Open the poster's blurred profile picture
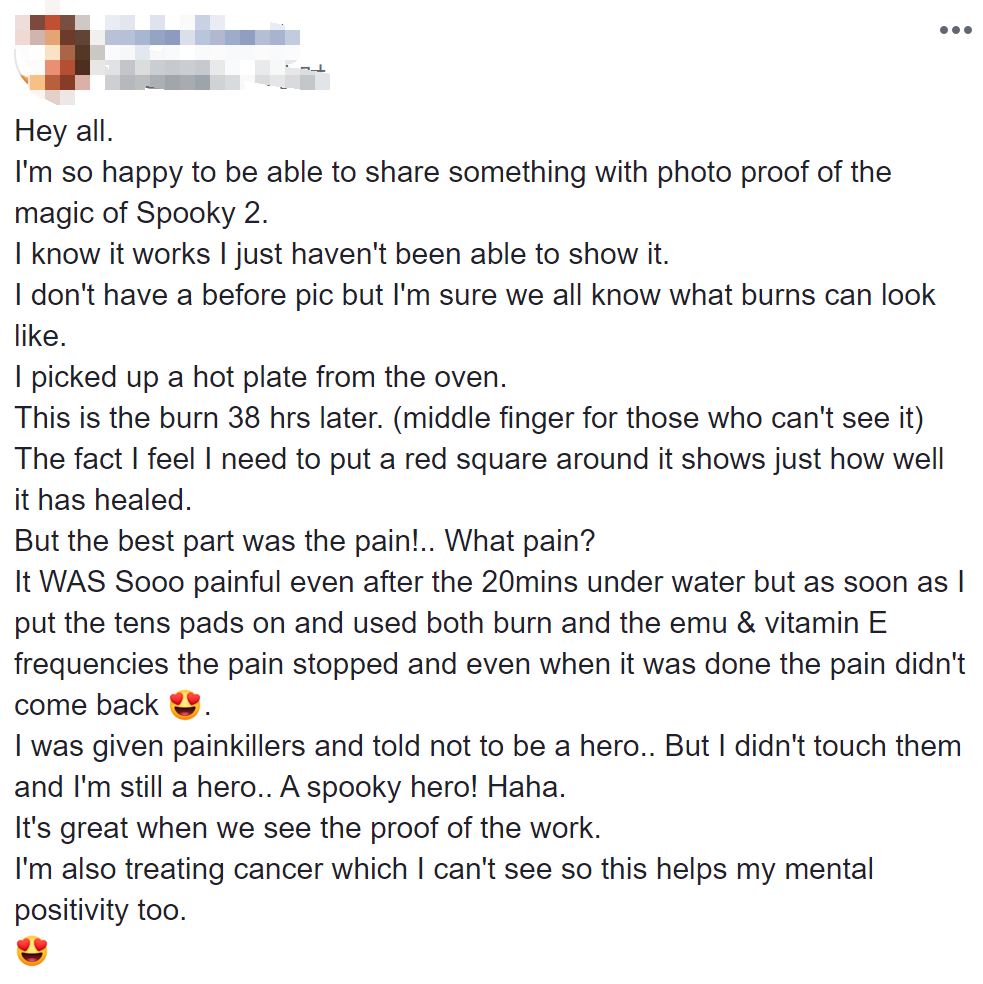983x984 pixels. point(48,51)
